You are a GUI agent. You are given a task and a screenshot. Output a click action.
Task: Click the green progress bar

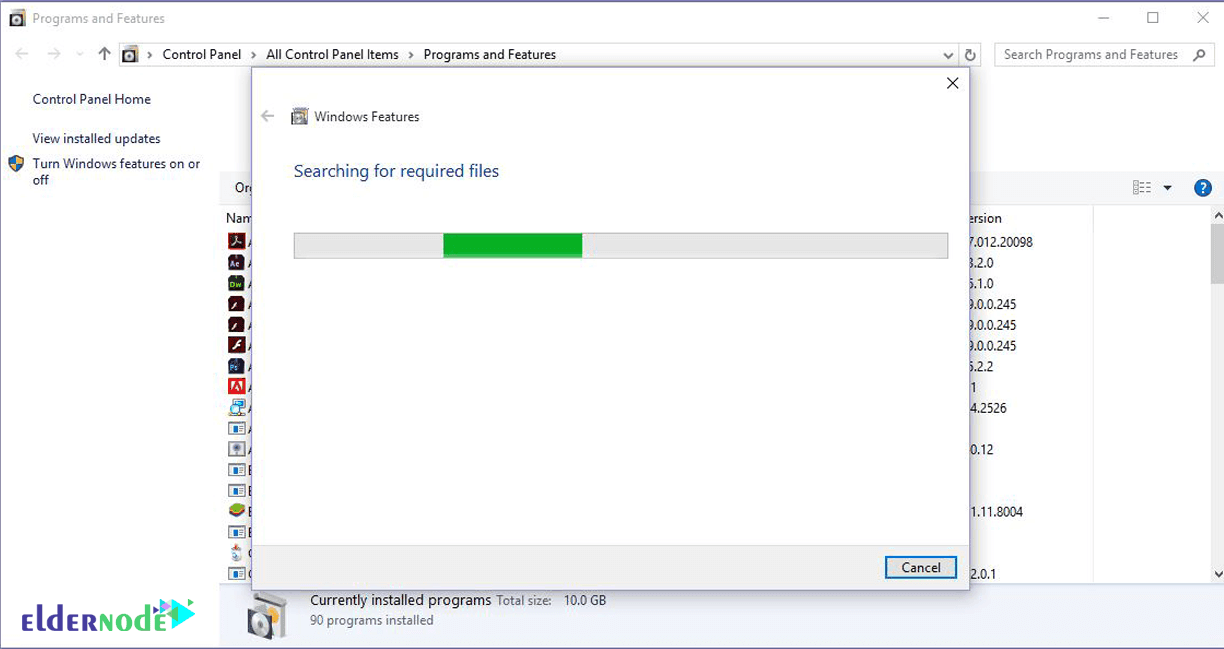pos(513,245)
